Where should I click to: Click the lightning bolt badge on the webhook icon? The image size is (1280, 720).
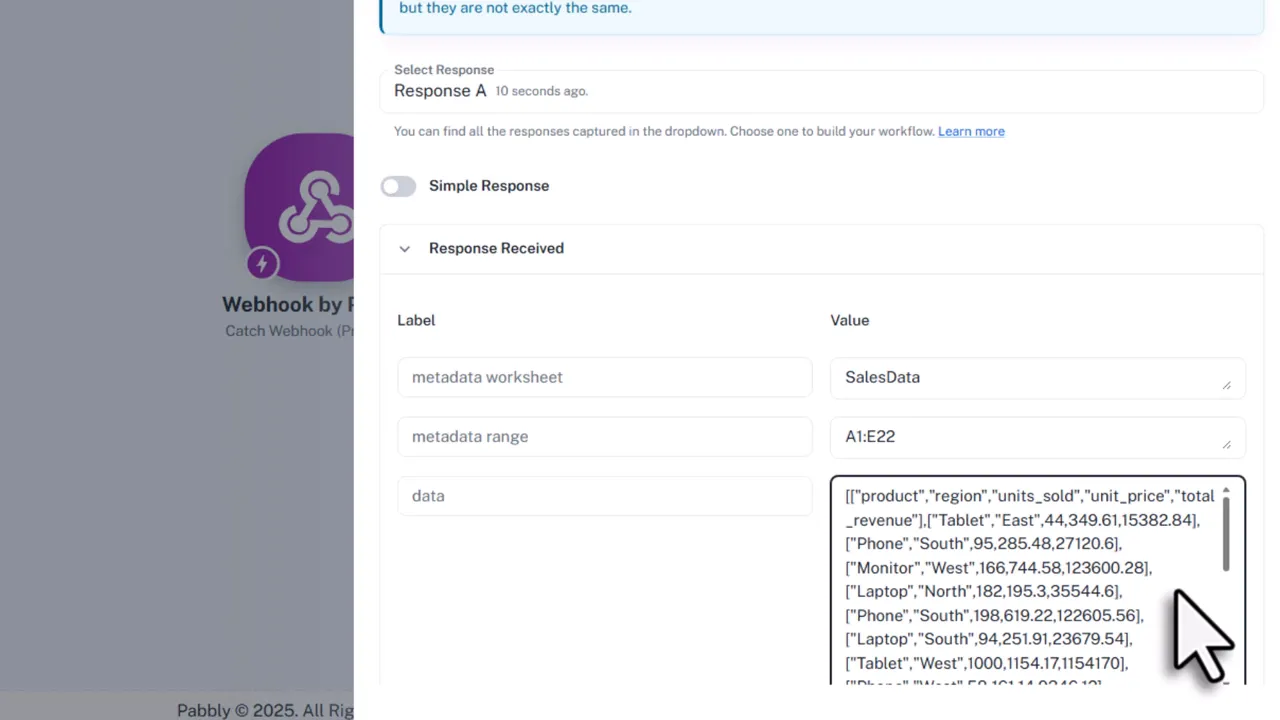[x=262, y=263]
